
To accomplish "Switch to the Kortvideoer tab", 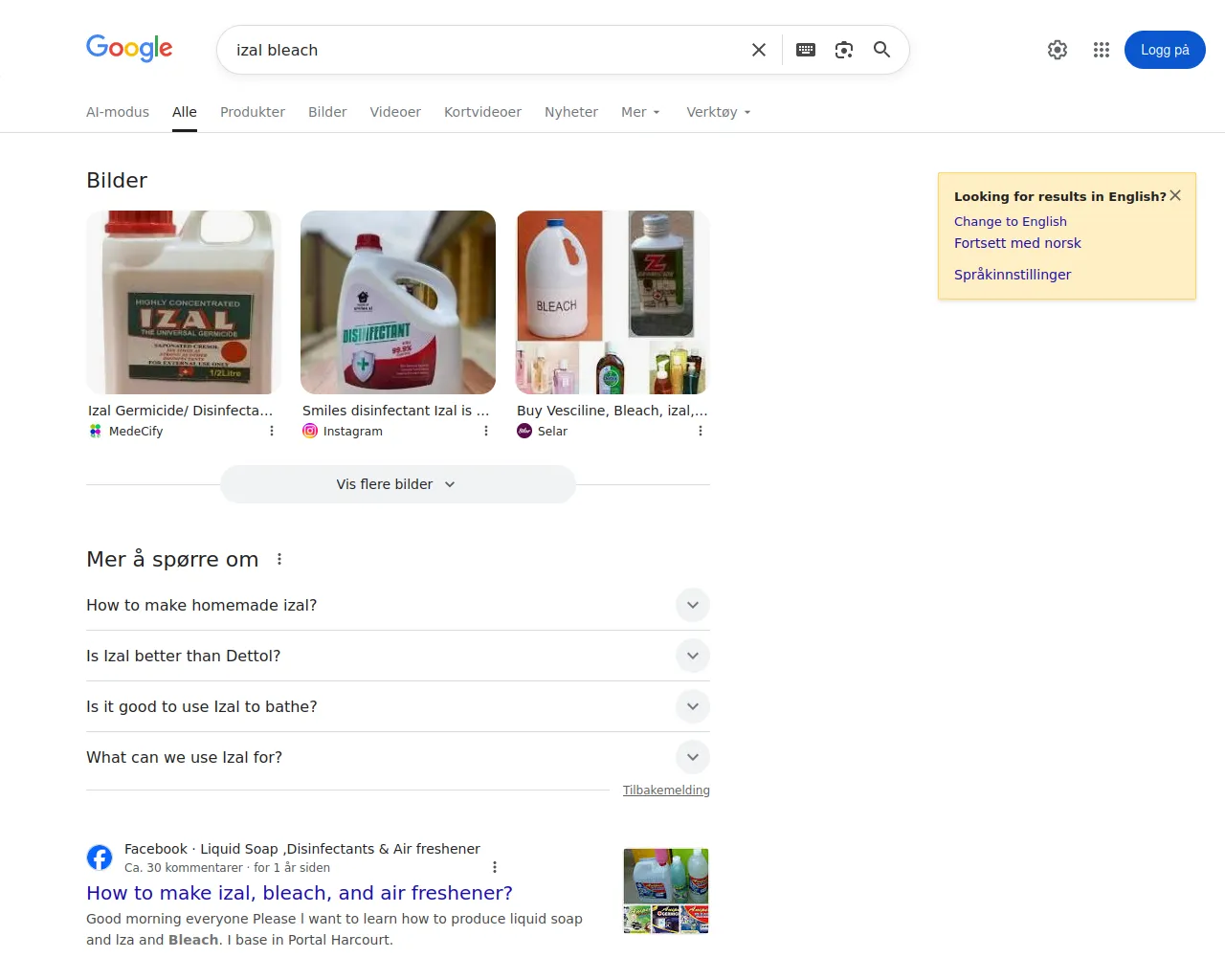I will [482, 112].
